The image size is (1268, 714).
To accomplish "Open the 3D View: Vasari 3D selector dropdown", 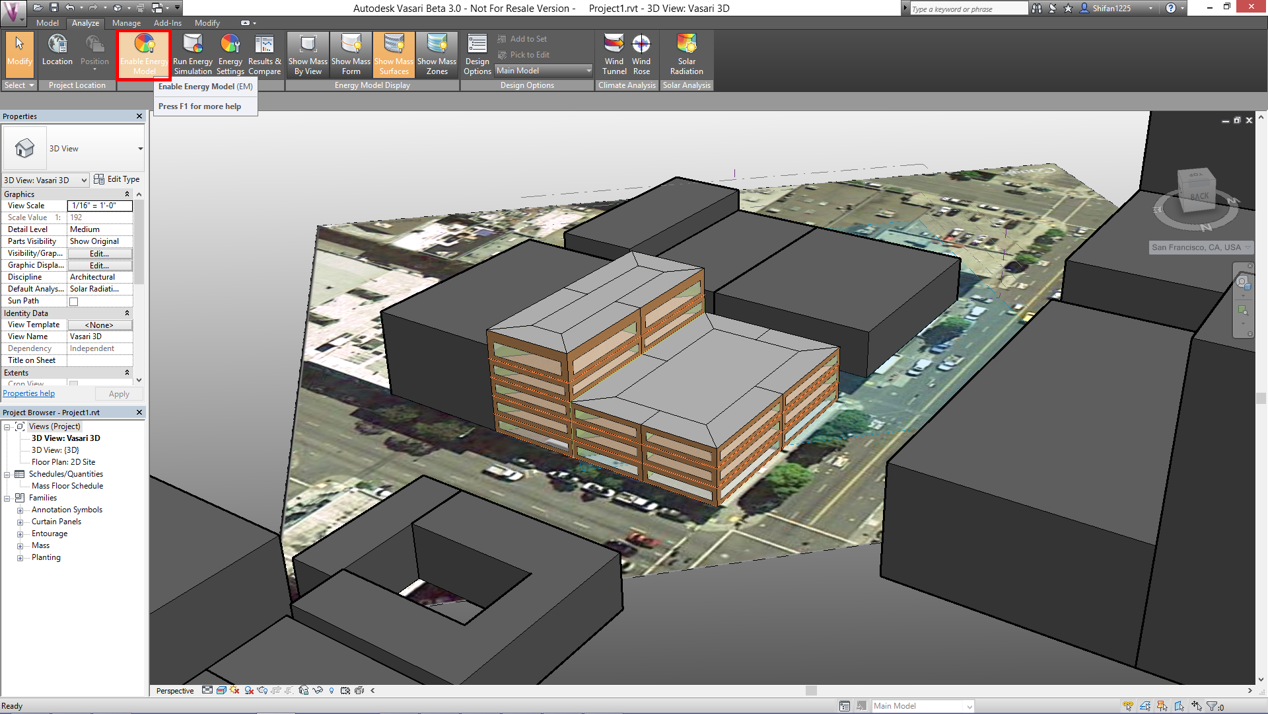I will click(x=45, y=180).
